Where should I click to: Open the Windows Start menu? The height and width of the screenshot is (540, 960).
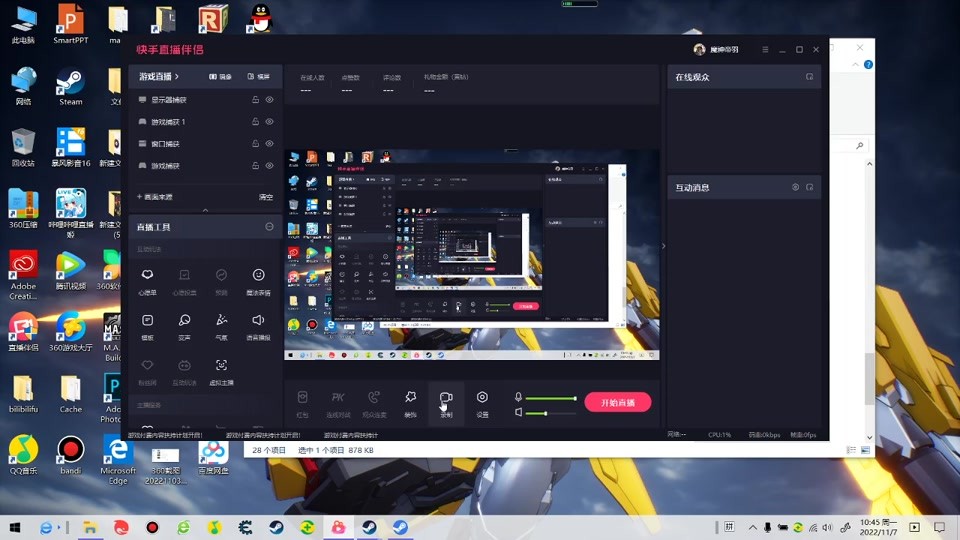[15, 527]
